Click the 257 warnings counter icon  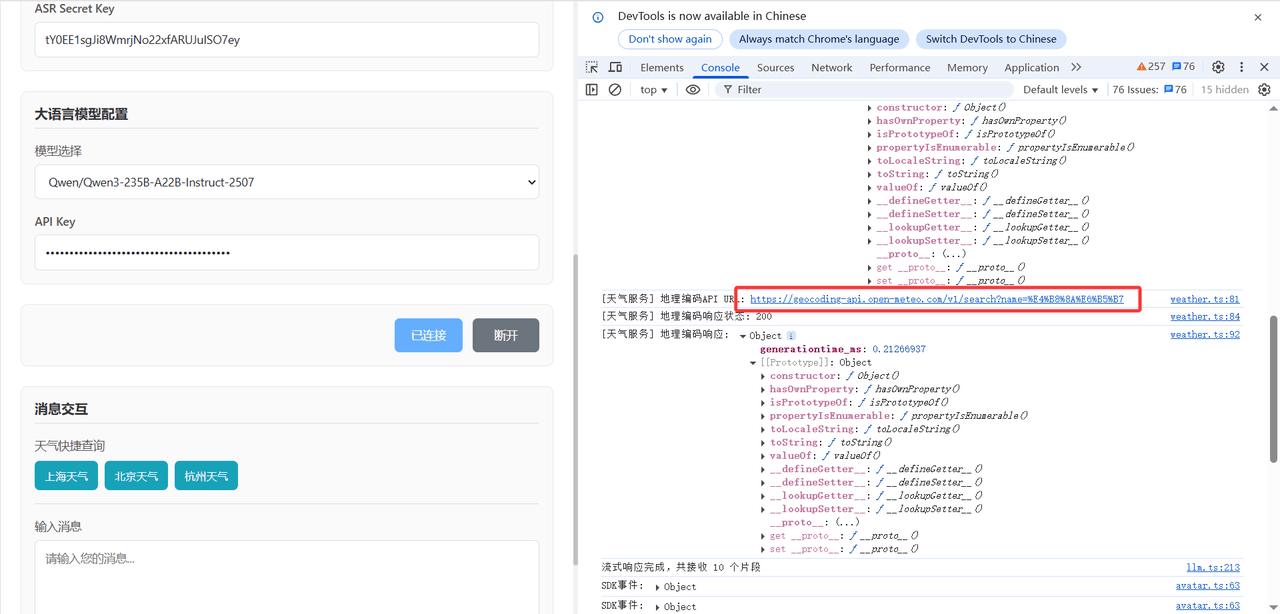tap(1152, 67)
